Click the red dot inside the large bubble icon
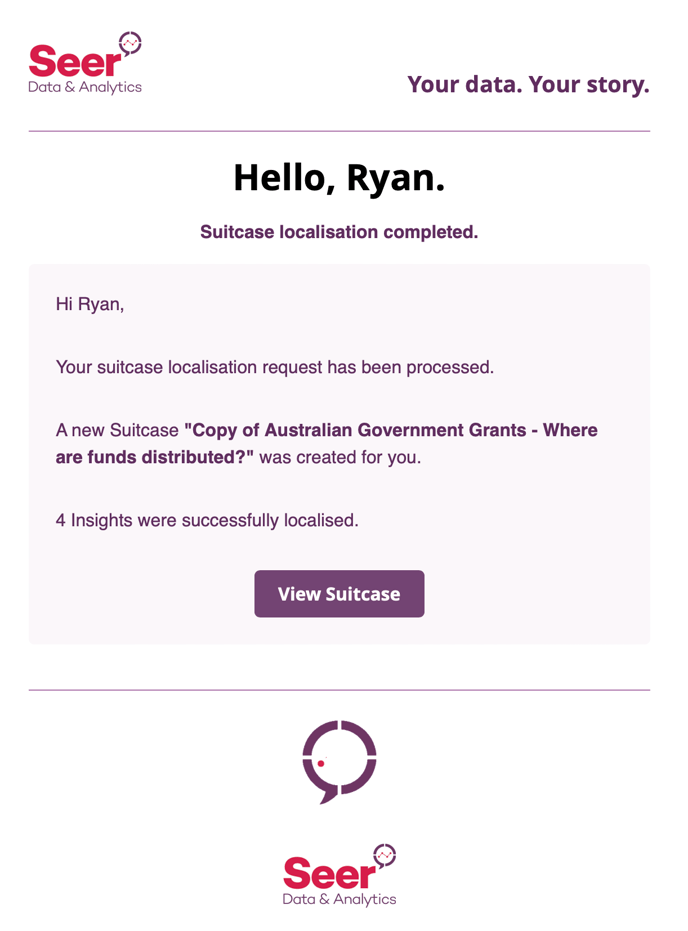This screenshot has width=688, height=931. coord(321,763)
